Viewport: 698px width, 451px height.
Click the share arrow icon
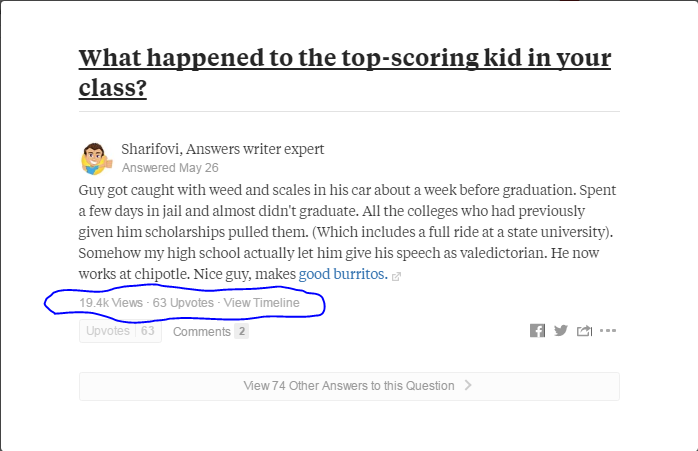tap(584, 331)
